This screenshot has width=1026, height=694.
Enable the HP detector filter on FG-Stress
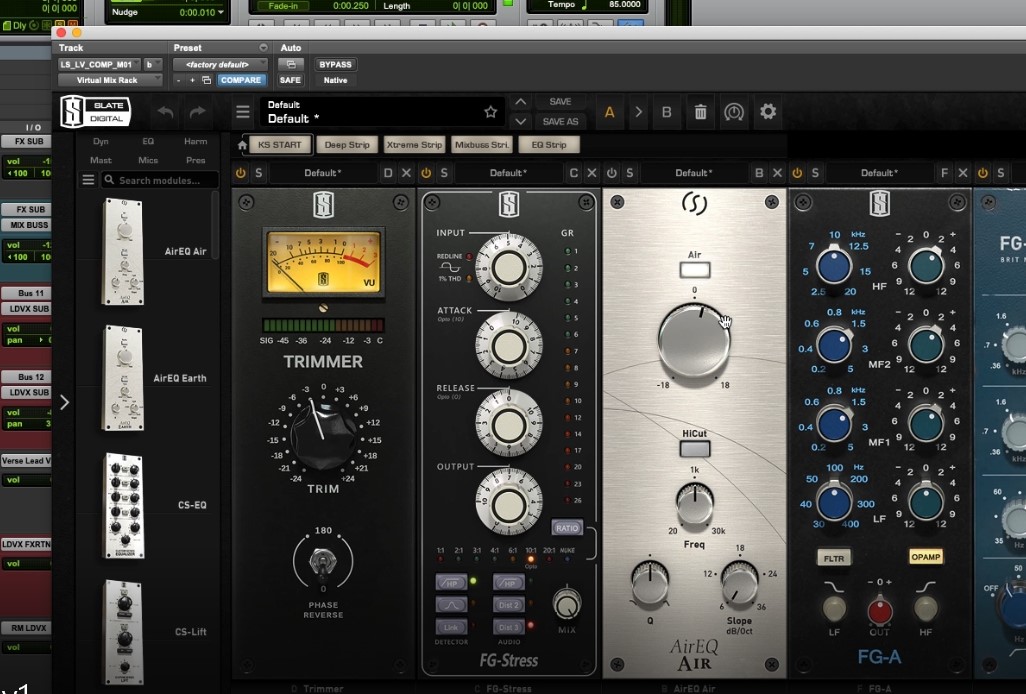point(451,582)
